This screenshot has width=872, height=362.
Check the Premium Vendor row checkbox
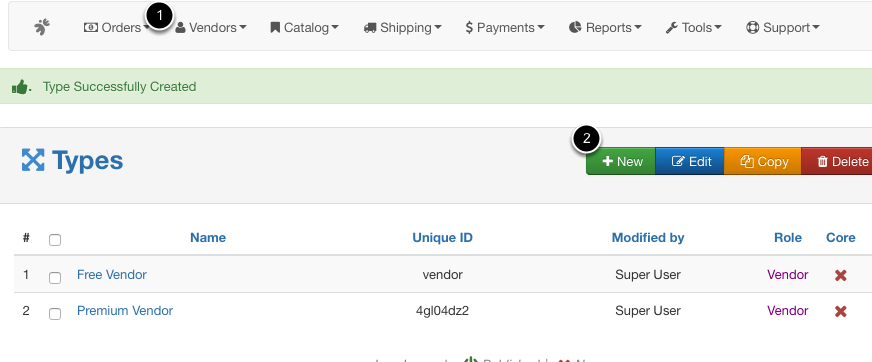point(54,314)
